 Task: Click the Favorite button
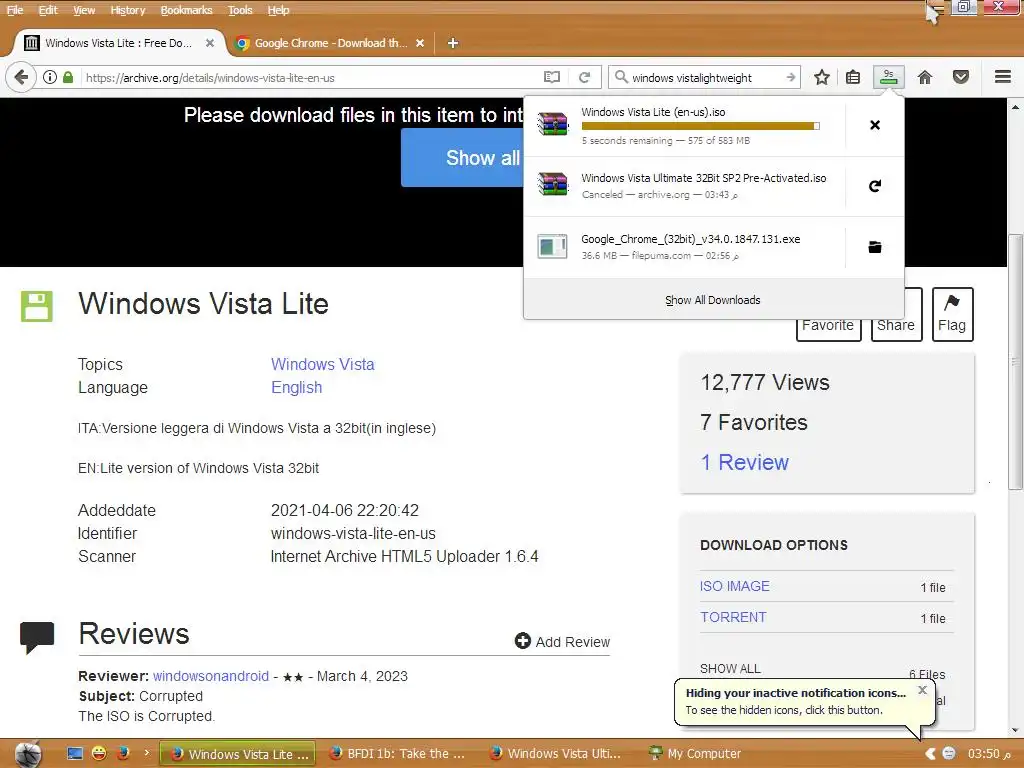coord(827,325)
